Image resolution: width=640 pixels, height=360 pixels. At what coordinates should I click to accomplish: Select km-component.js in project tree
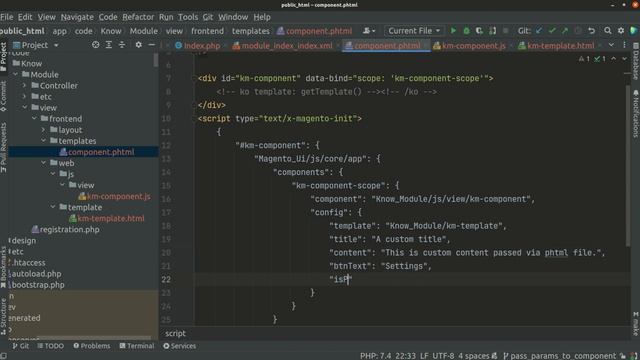114,196
